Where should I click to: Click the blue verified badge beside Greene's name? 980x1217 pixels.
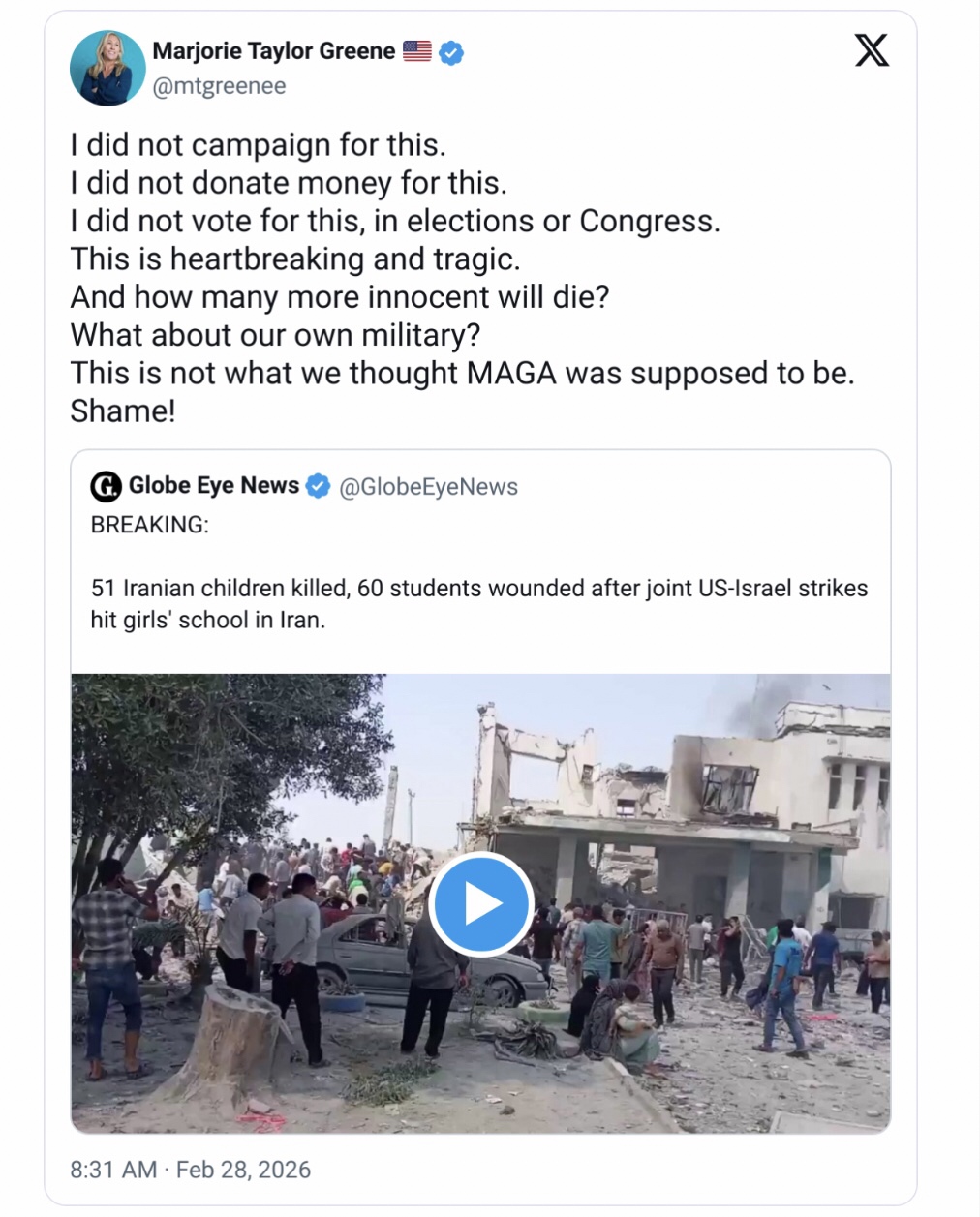click(451, 52)
